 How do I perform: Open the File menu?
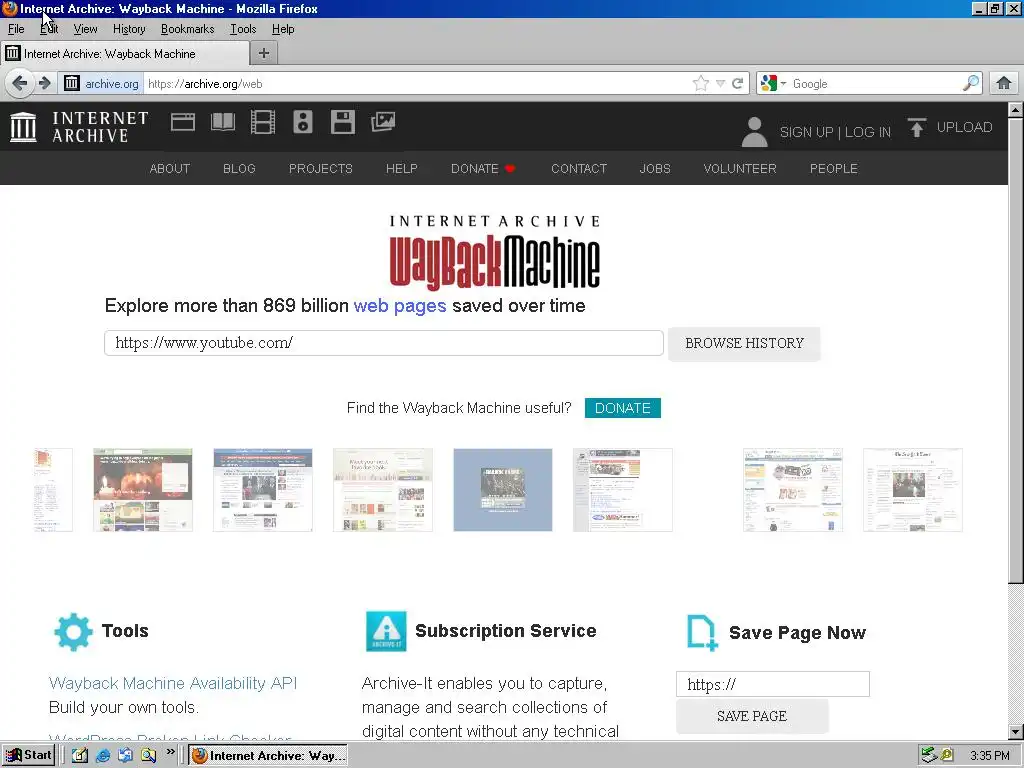point(16,29)
